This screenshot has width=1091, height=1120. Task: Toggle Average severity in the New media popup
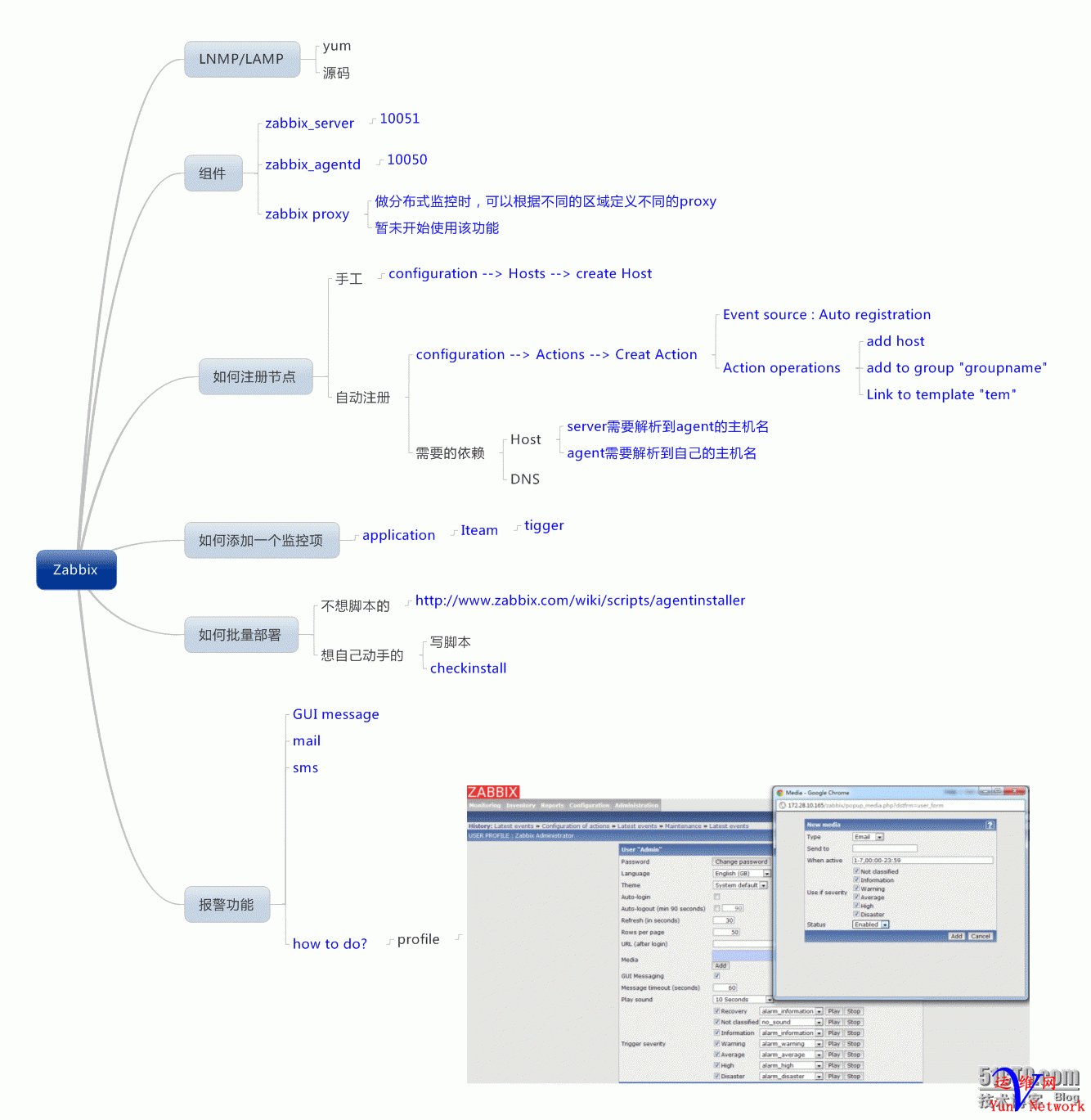pyautogui.click(x=856, y=897)
